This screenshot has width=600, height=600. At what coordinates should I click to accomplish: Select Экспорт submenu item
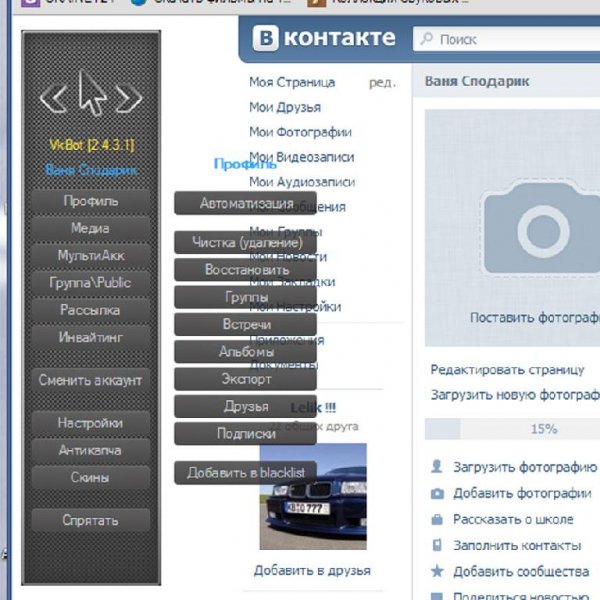[245, 379]
